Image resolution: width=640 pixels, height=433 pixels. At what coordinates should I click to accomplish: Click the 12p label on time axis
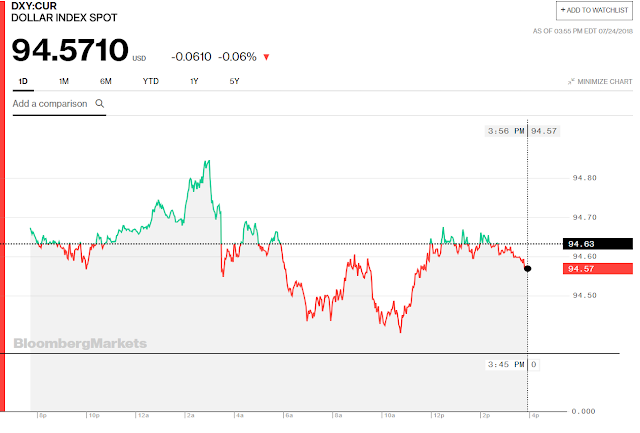[437, 414]
